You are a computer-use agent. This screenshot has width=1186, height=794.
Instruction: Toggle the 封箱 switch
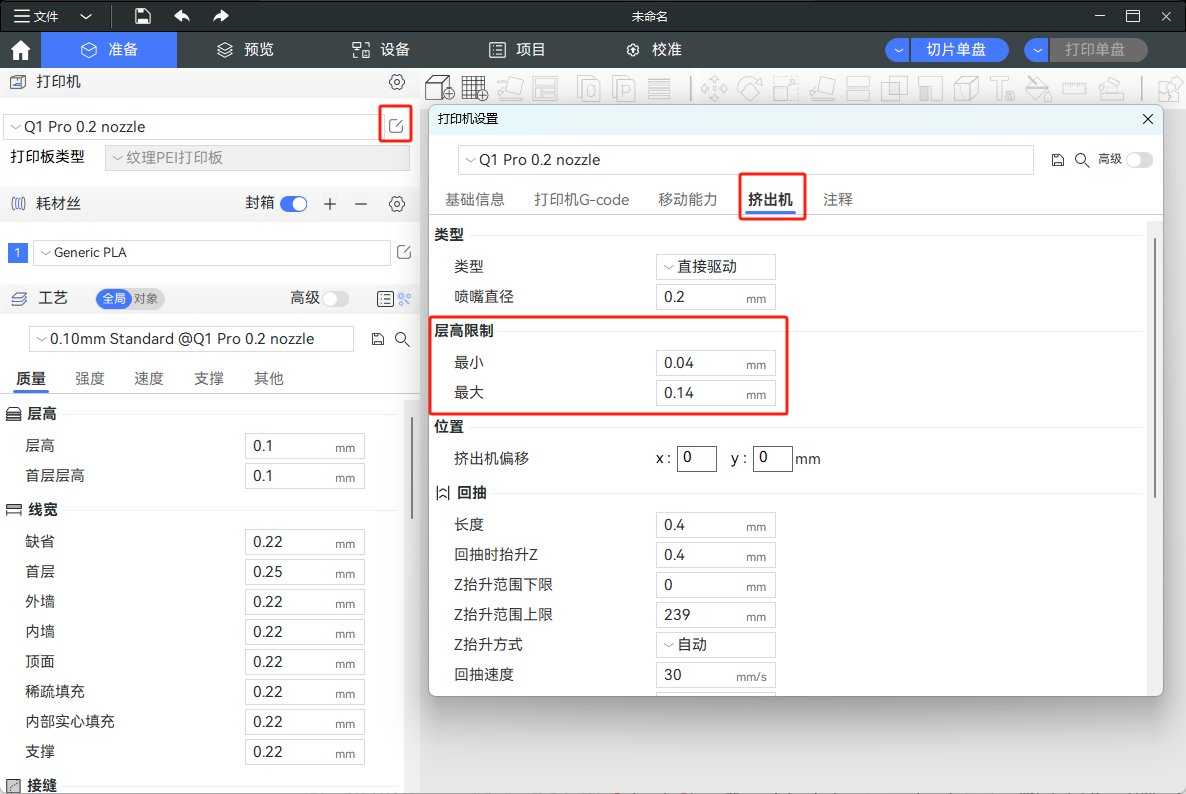[293, 204]
